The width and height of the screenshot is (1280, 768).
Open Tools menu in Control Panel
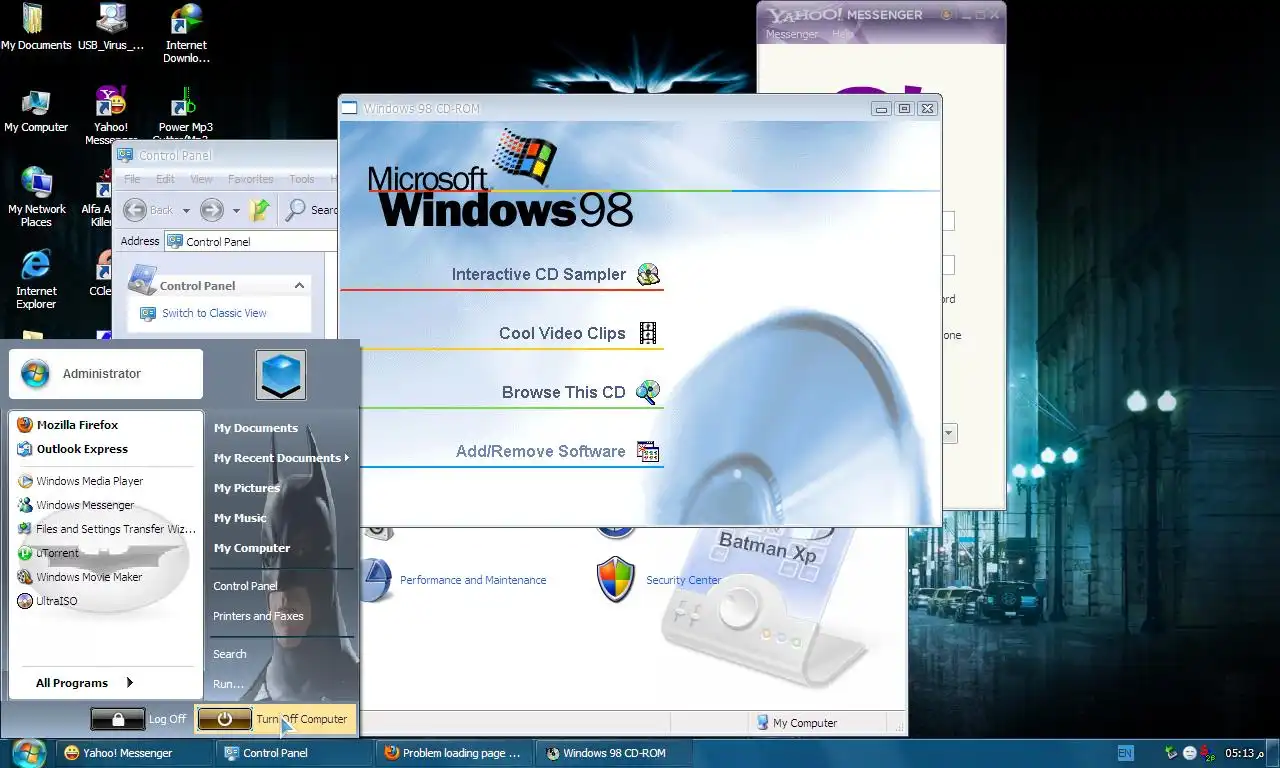pos(302,179)
